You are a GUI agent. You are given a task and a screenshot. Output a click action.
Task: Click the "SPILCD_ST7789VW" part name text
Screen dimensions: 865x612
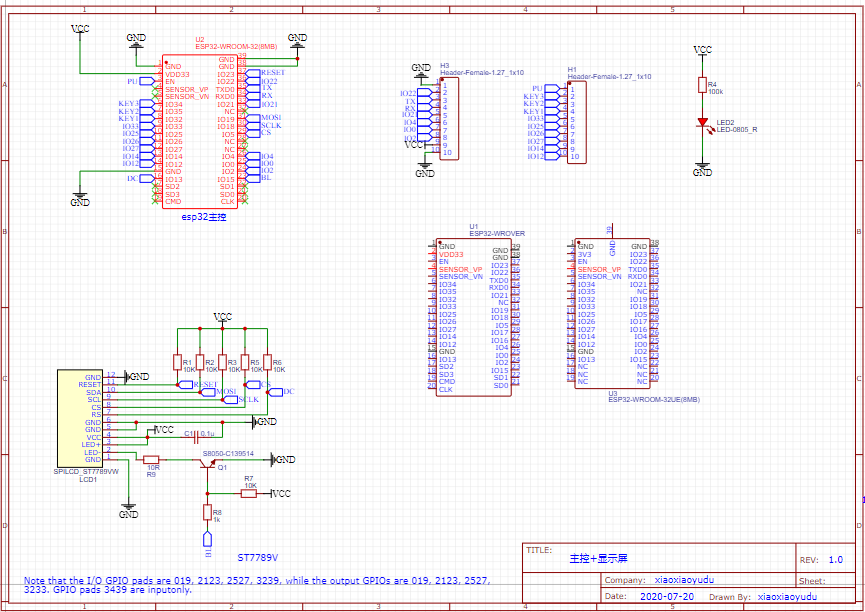pos(86,472)
